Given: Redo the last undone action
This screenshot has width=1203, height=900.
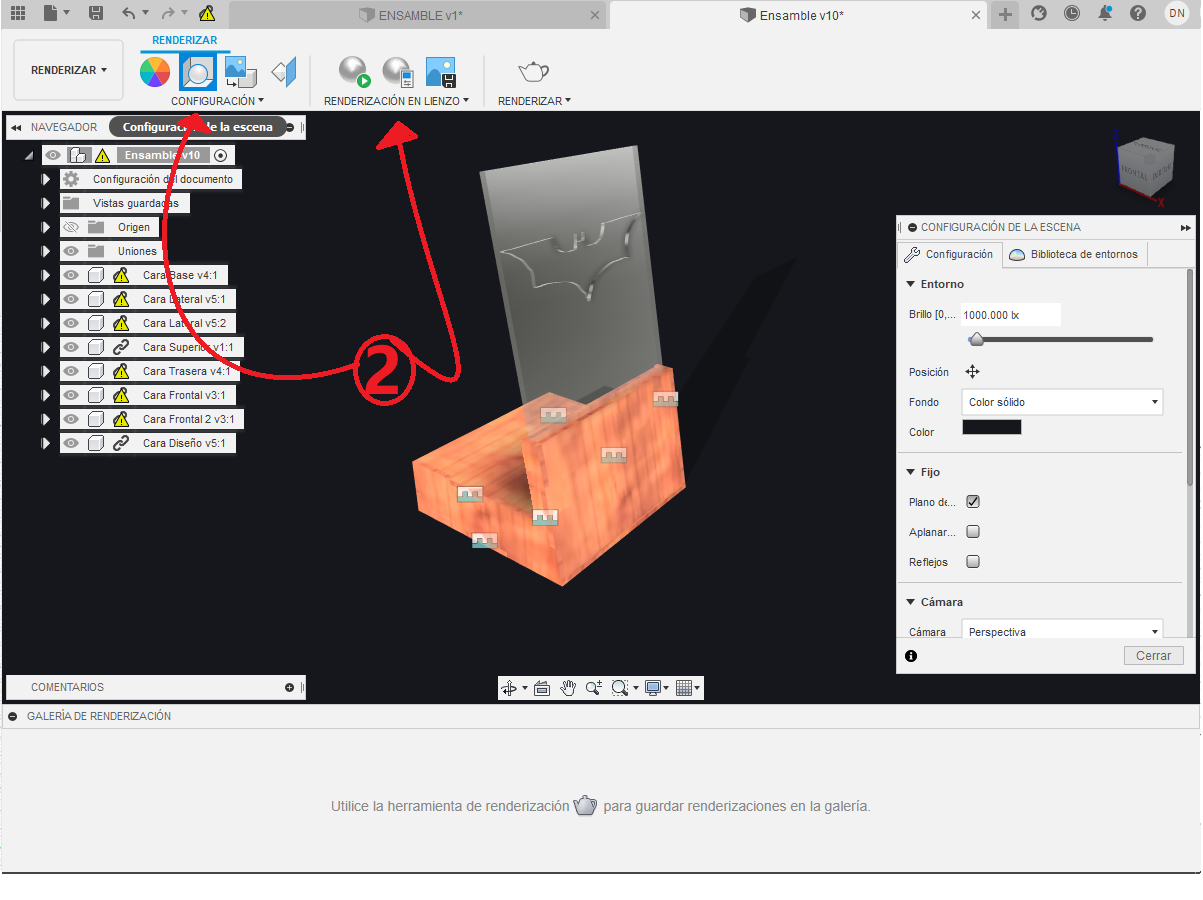Looking at the screenshot, I should point(167,13).
